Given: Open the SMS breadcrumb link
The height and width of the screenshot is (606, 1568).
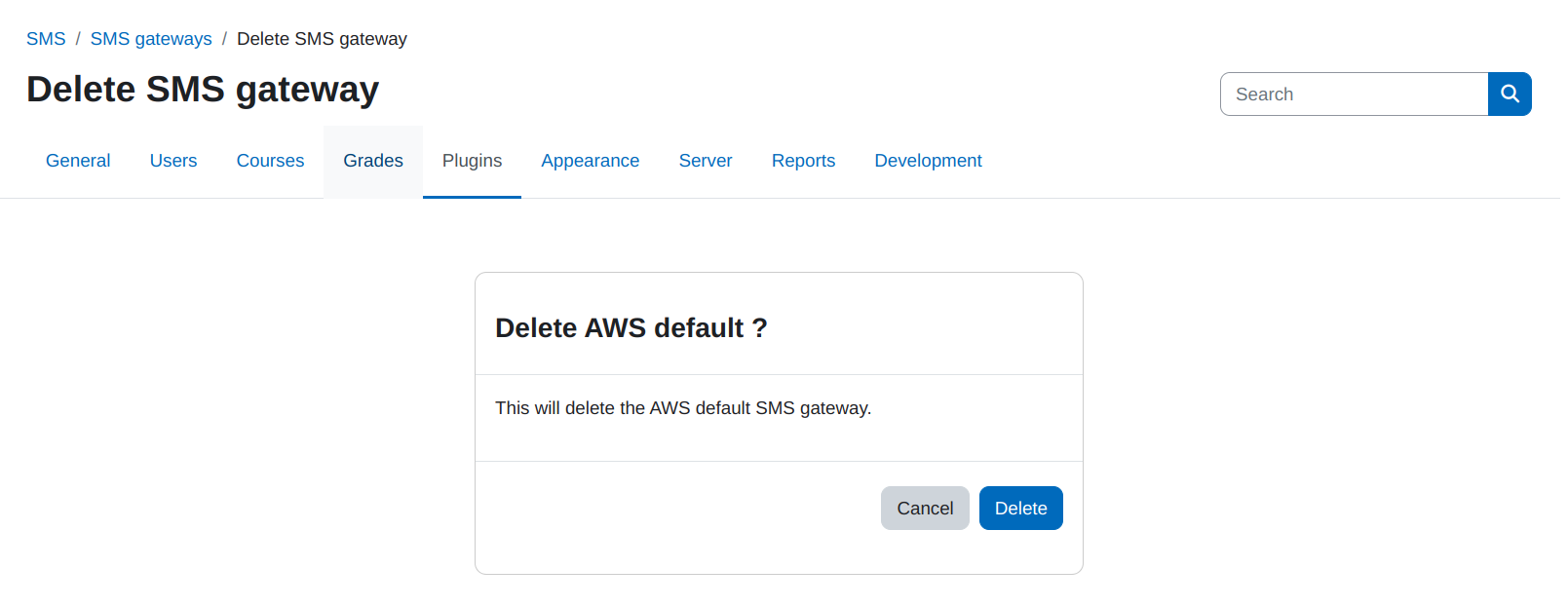Looking at the screenshot, I should pos(46,39).
